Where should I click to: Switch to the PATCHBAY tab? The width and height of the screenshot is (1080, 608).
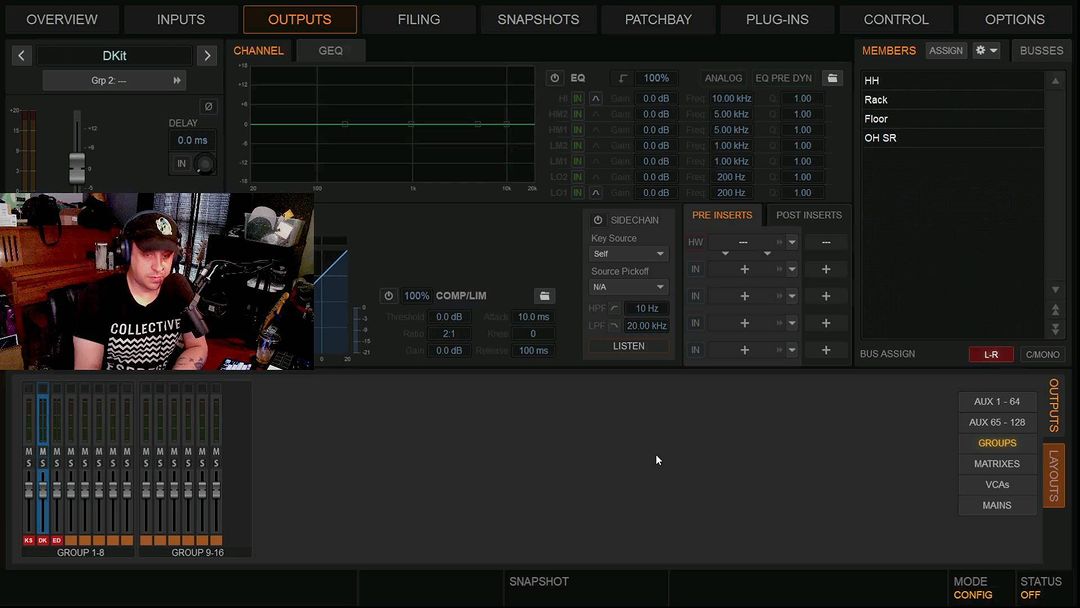[x=657, y=19]
